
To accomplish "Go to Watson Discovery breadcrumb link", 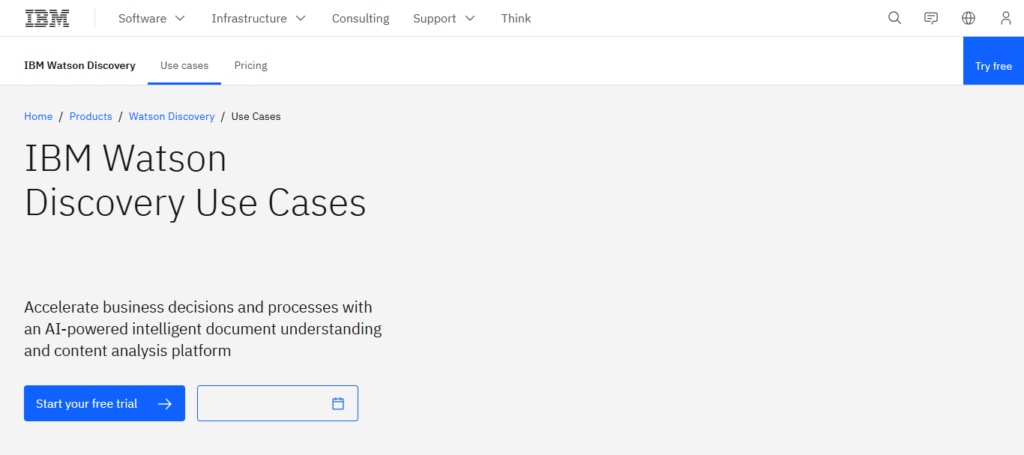I will [172, 116].
